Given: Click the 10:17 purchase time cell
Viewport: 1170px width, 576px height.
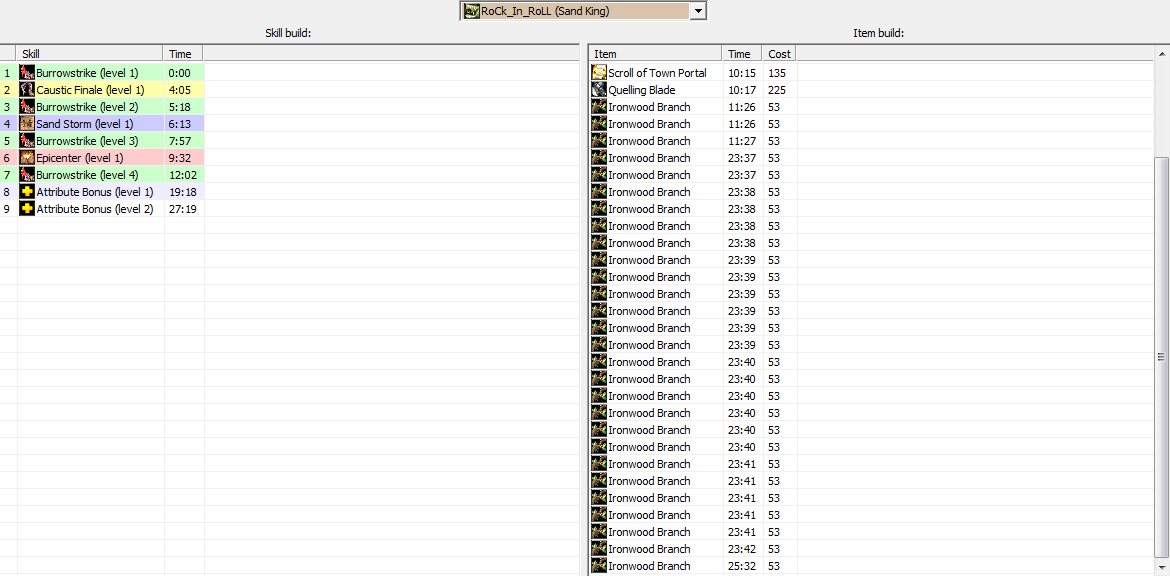Looking at the screenshot, I should click(x=742, y=90).
